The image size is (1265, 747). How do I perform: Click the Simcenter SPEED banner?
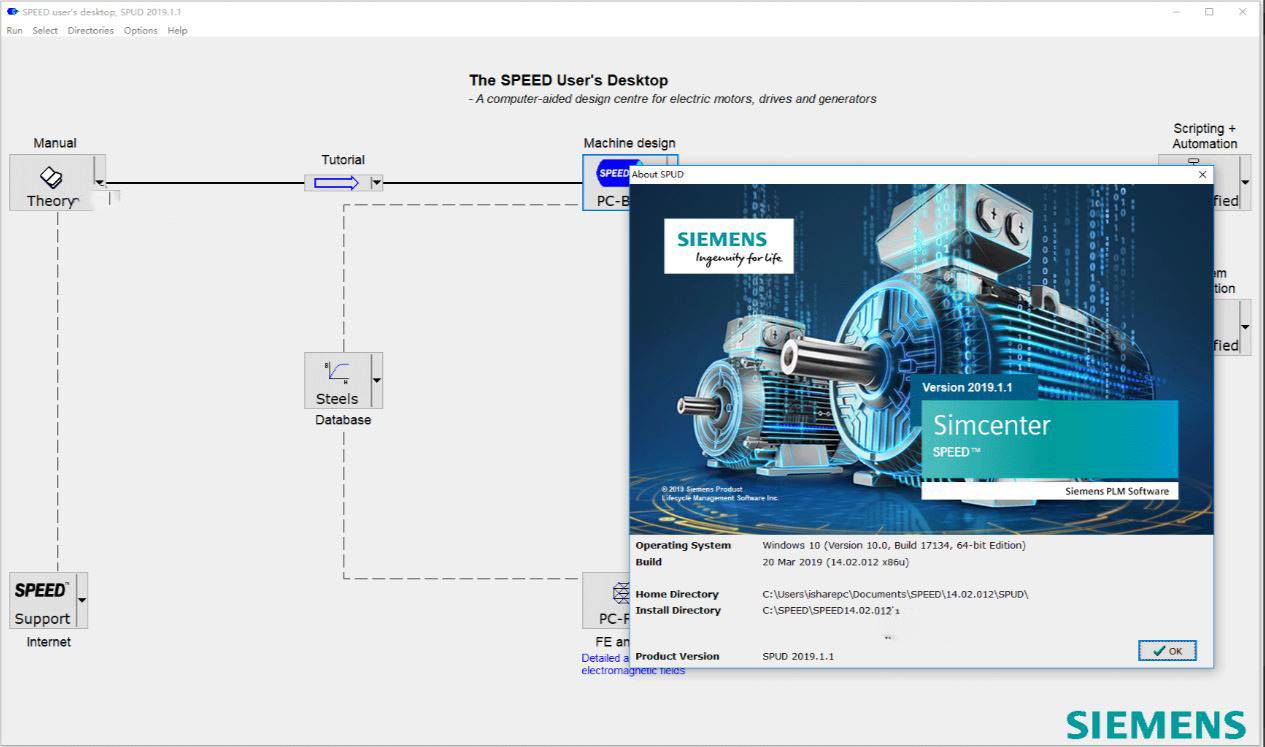pos(1050,439)
